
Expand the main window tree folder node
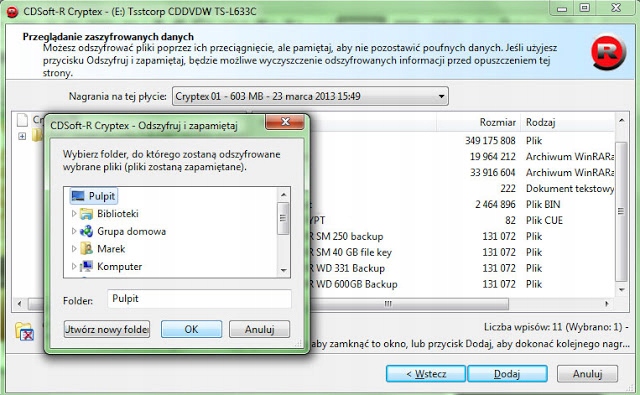pos(22,136)
